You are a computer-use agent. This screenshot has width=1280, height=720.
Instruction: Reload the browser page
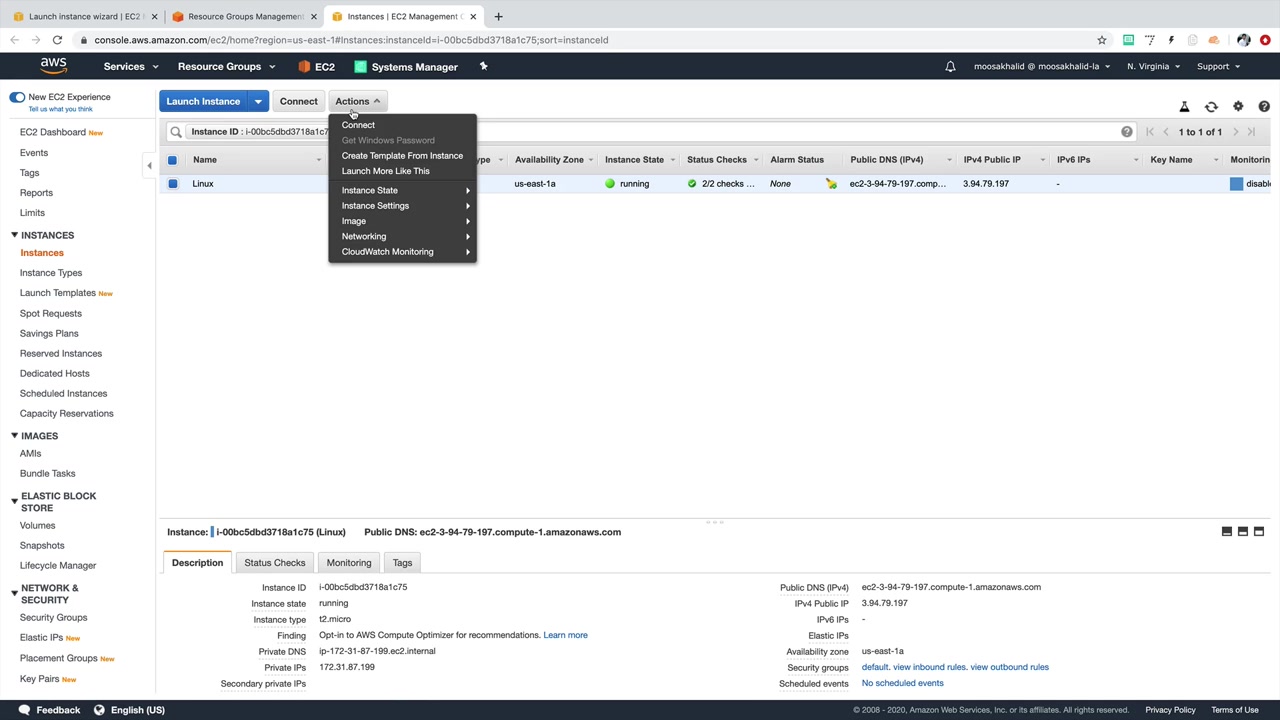click(57, 40)
